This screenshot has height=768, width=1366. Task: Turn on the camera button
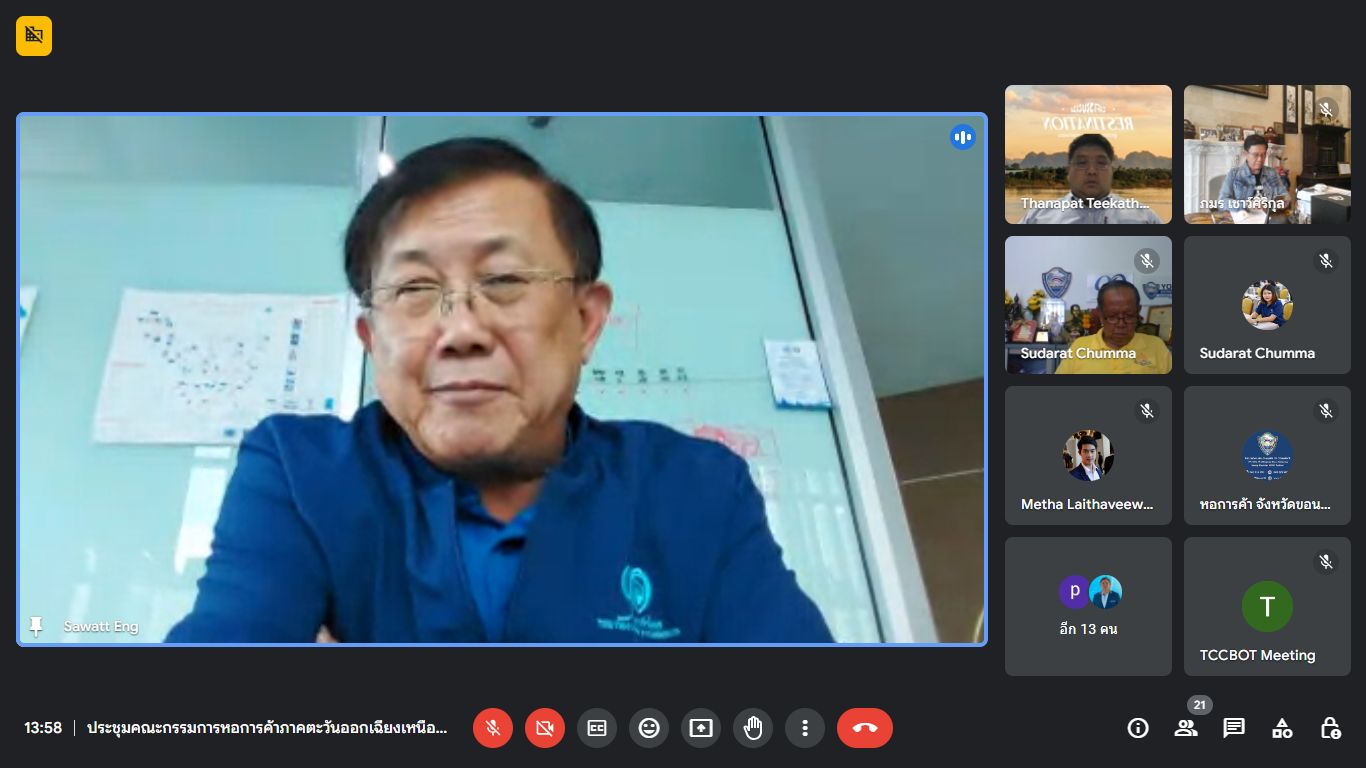[x=545, y=728]
